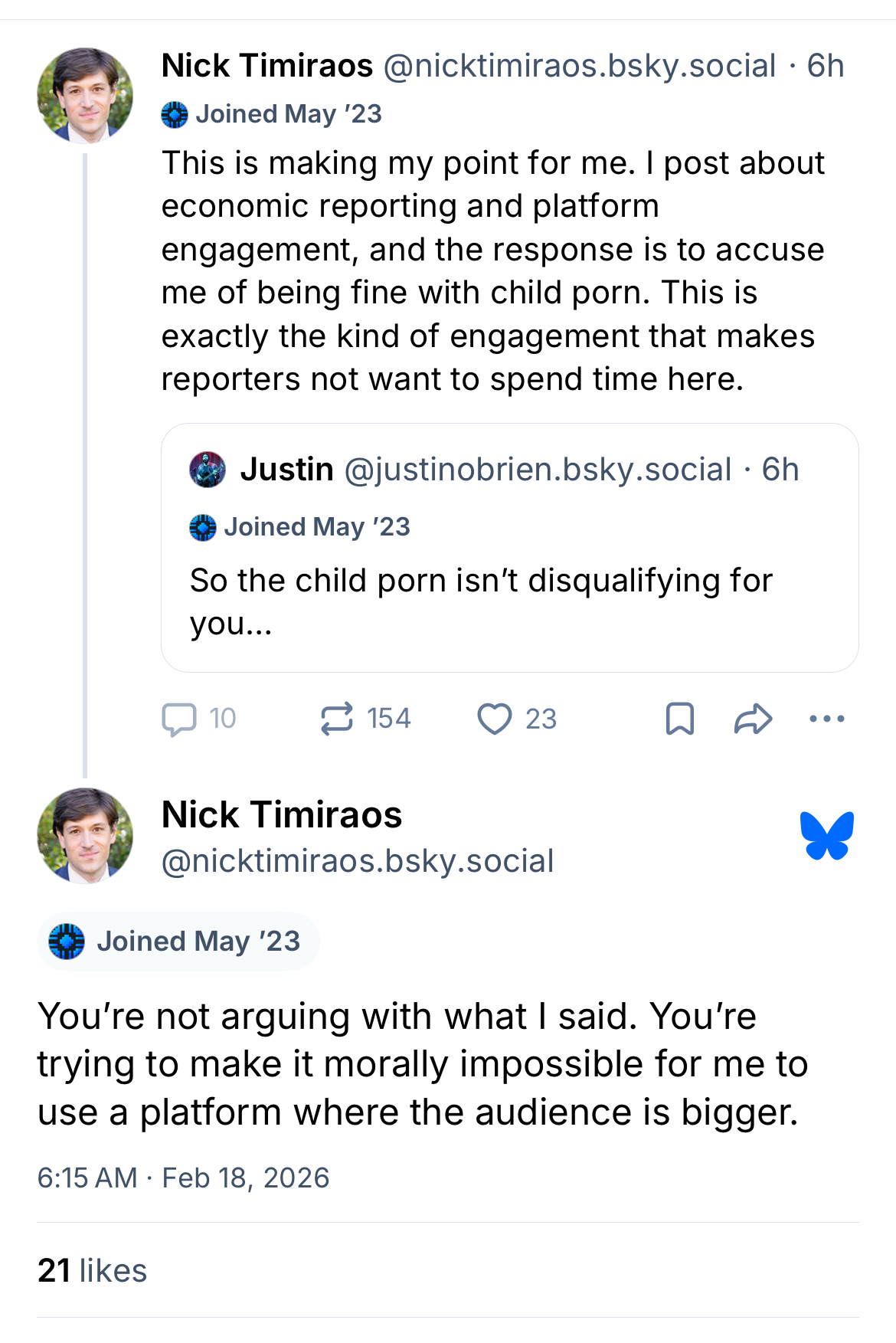Viewport: 896px width, 1343px height.
Task: Click the reply speech bubble icon
Action: click(179, 719)
